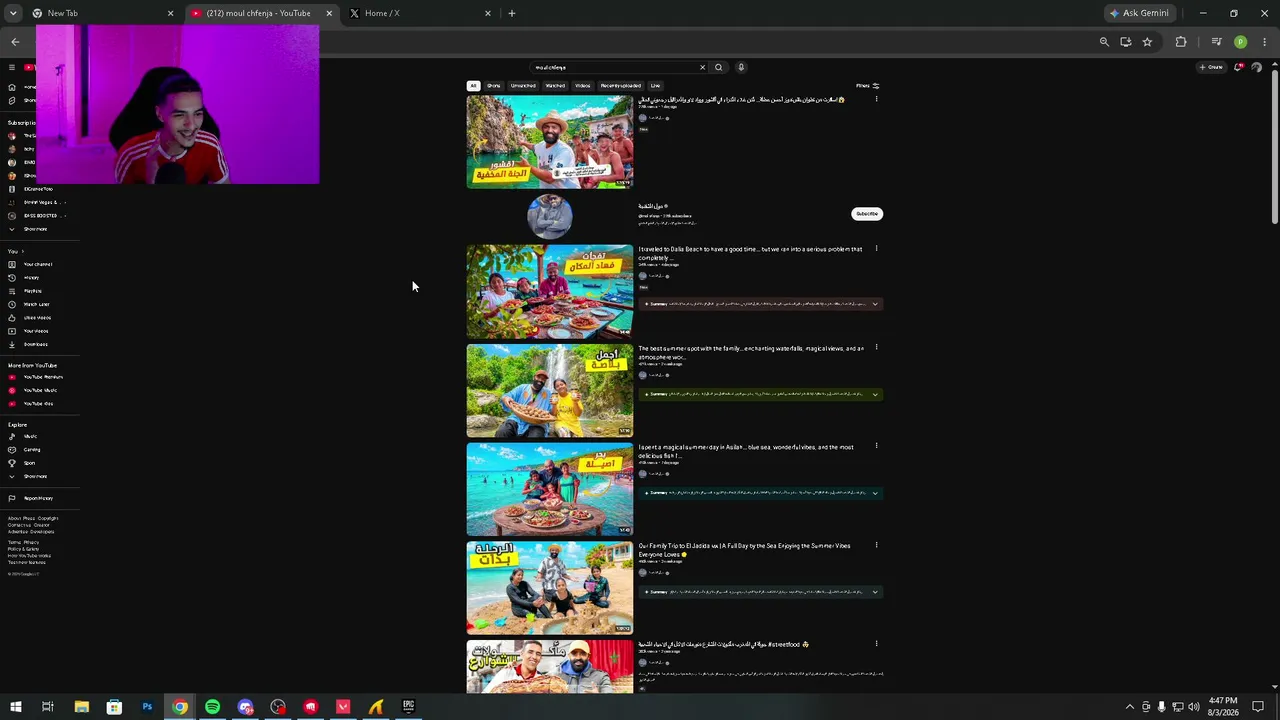Show more subscriptions in the sidebar
The image size is (1280, 720).
(36, 229)
